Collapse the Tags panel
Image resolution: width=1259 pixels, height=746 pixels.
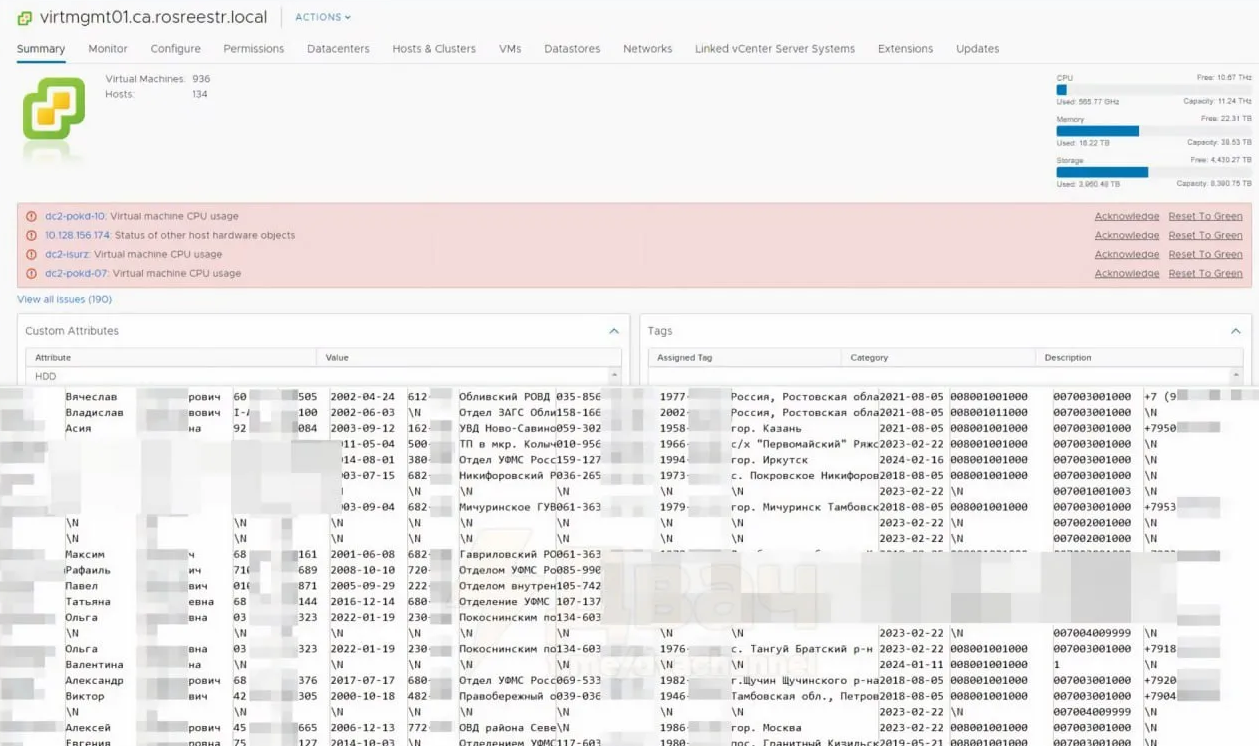[1235, 331]
